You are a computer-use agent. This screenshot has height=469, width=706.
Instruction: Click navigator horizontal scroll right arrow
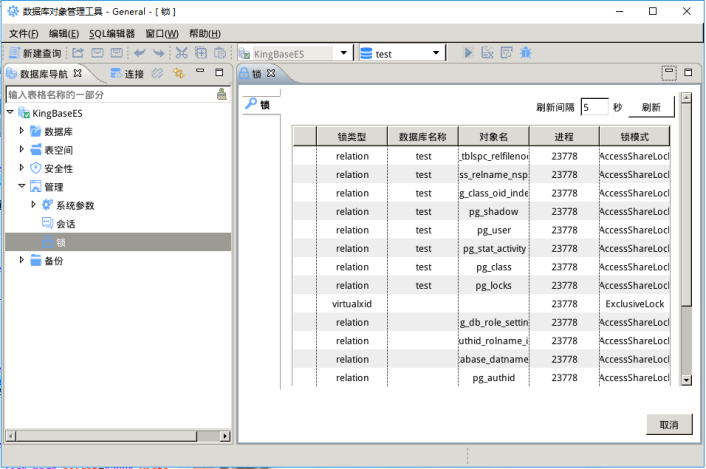pyautogui.click(x=225, y=436)
